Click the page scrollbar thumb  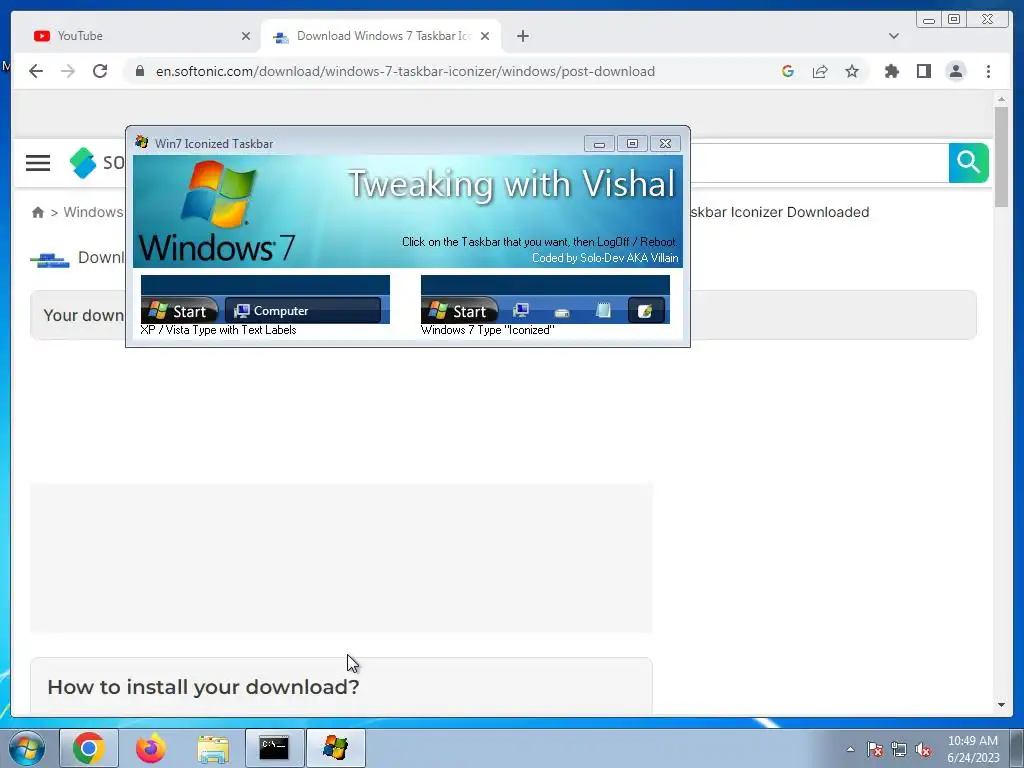(1001, 157)
